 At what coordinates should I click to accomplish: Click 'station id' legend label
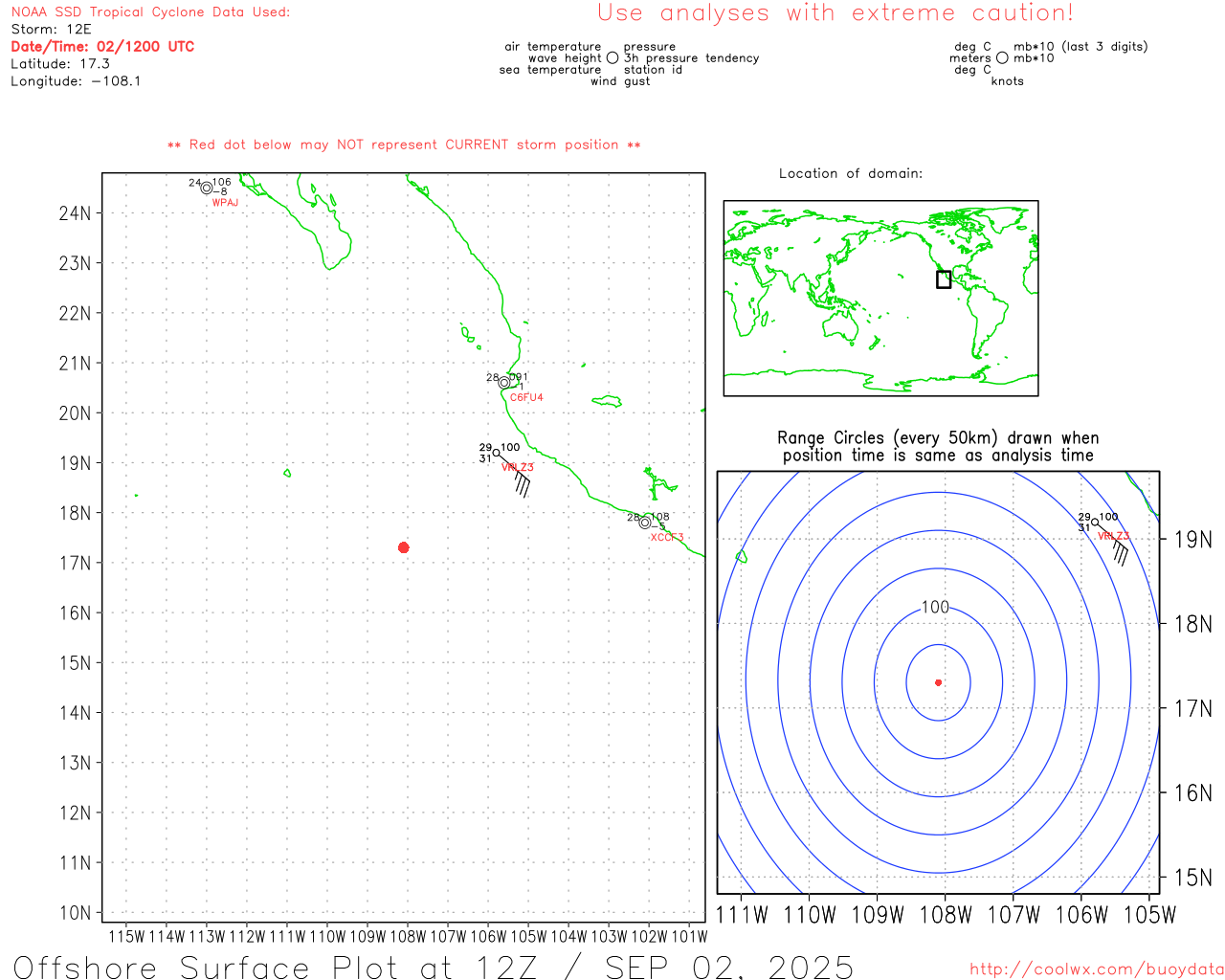coord(653,70)
